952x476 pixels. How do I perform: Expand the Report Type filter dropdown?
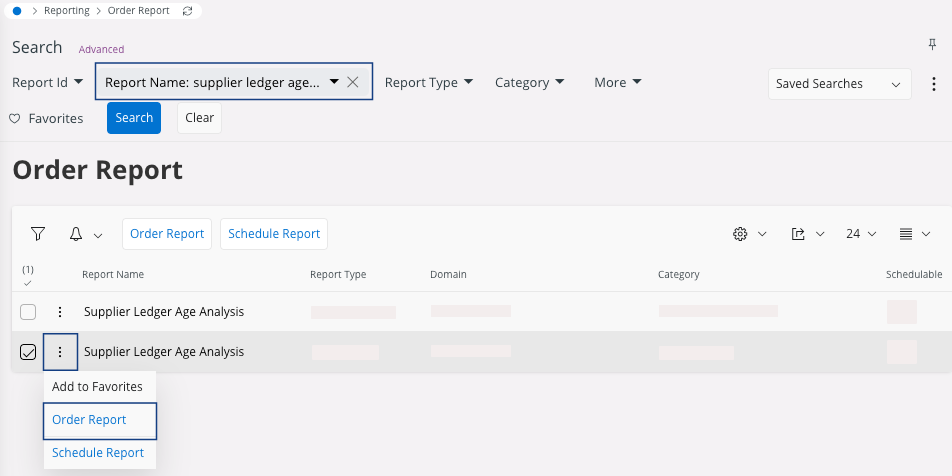[428, 83]
